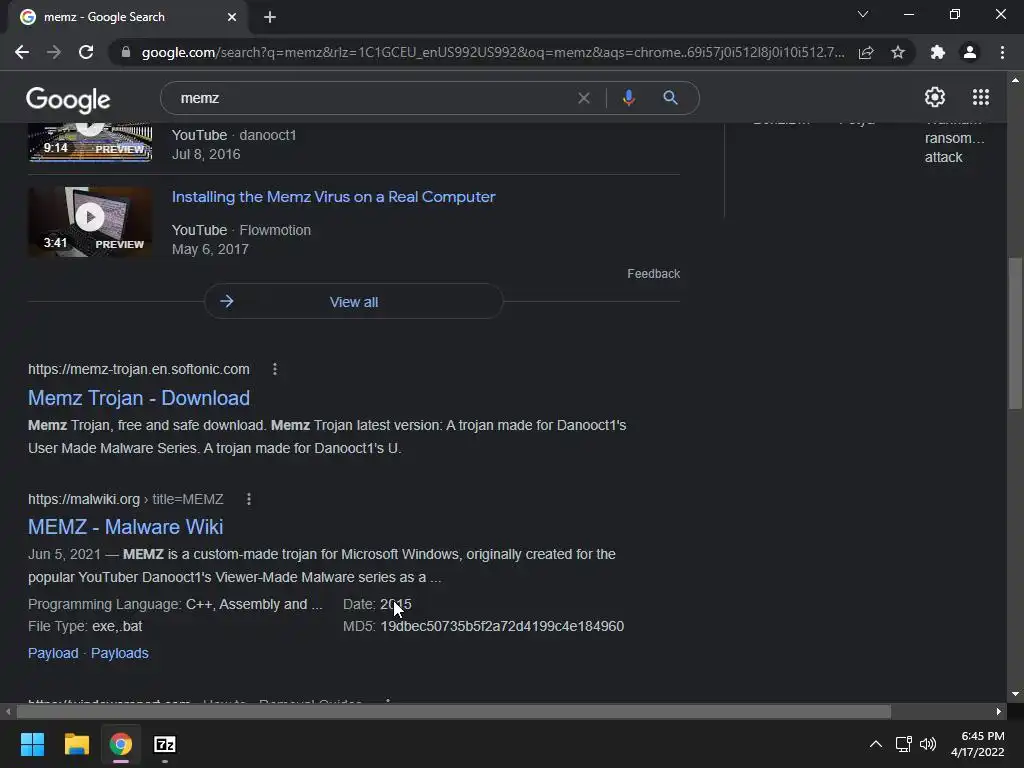The height and width of the screenshot is (768, 1024).
Task: Open the network status tray icon
Action: click(x=904, y=744)
